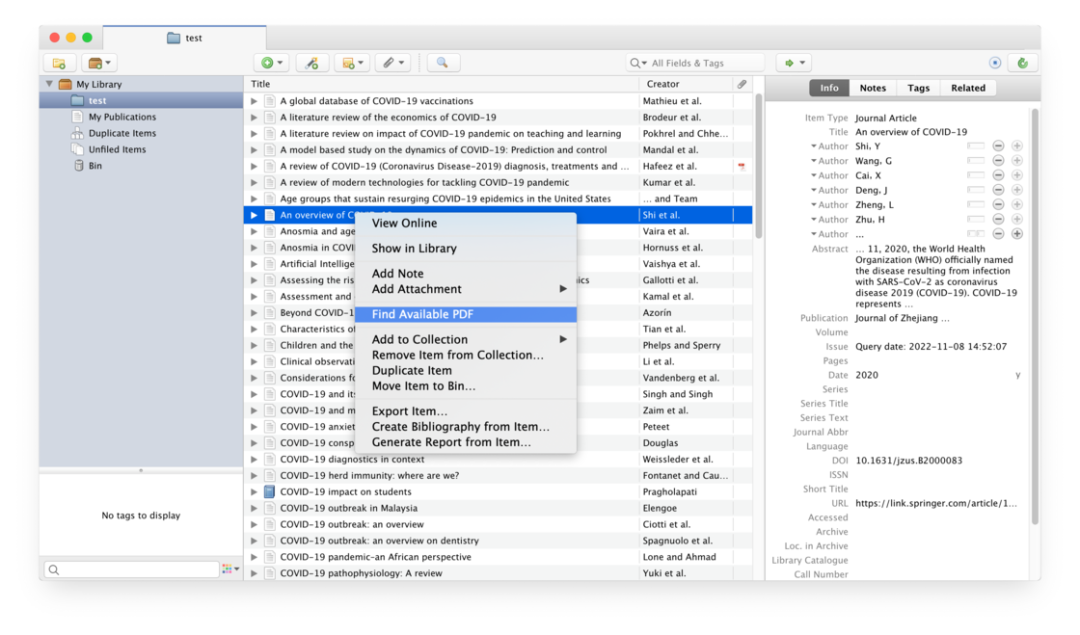Toggle name field mode for Wang, G

point(975,161)
